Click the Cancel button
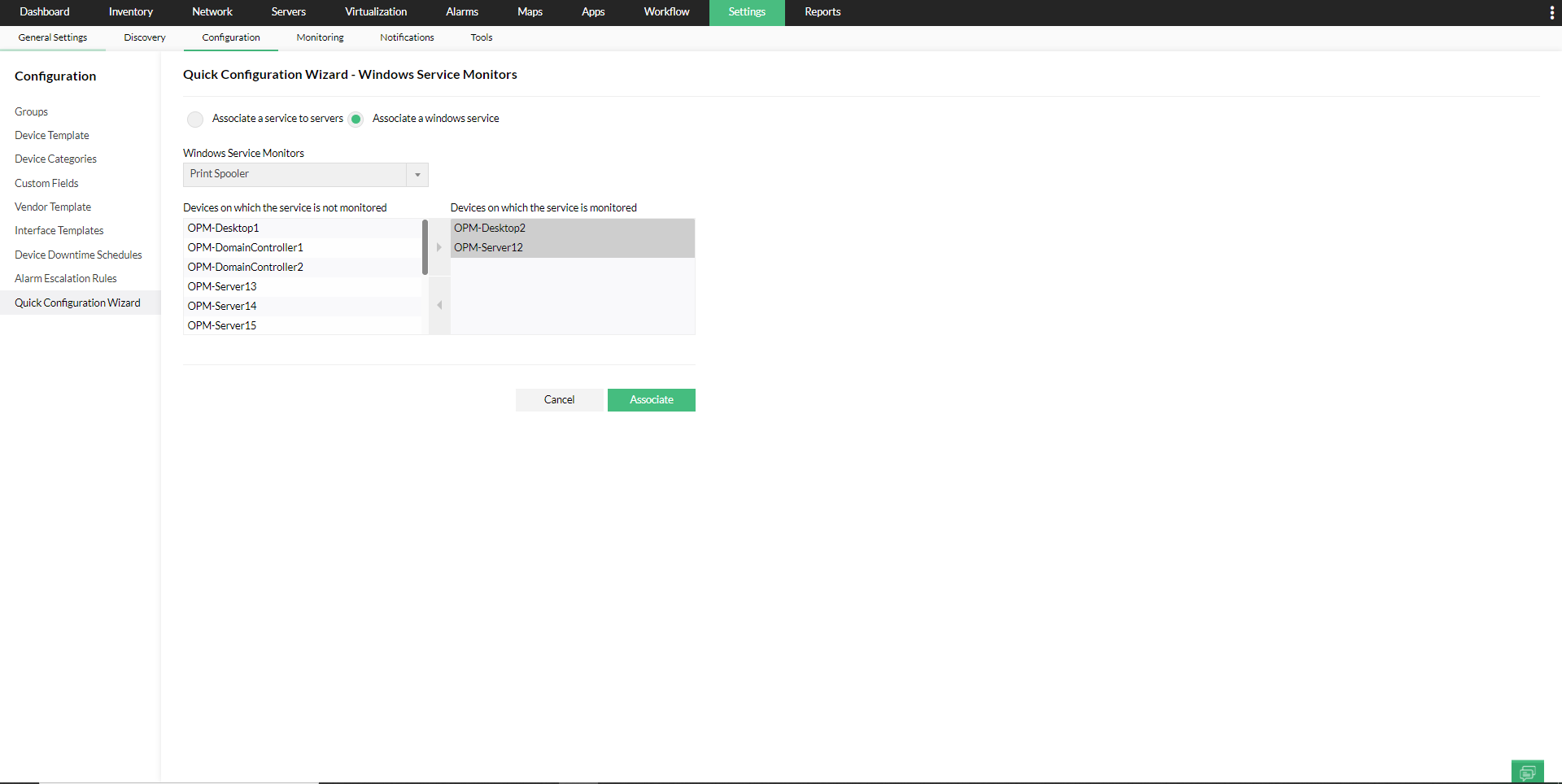Viewport: 1562px width, 784px height. [559, 399]
